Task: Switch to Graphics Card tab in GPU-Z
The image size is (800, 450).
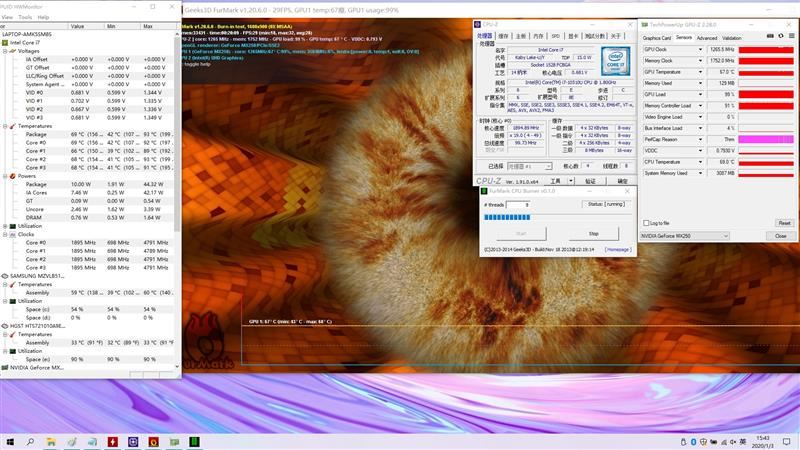Action: 657,38
